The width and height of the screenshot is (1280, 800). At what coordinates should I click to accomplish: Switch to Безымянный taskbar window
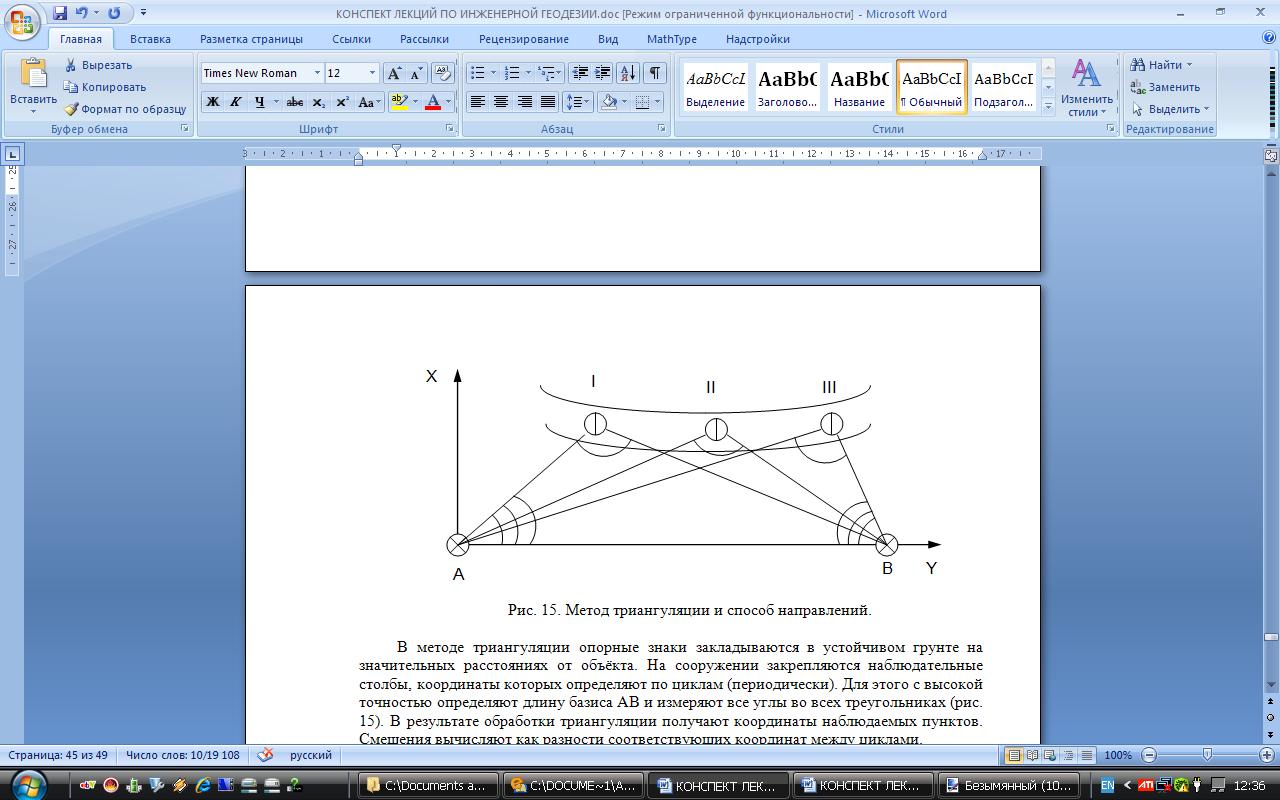[x=1011, y=785]
